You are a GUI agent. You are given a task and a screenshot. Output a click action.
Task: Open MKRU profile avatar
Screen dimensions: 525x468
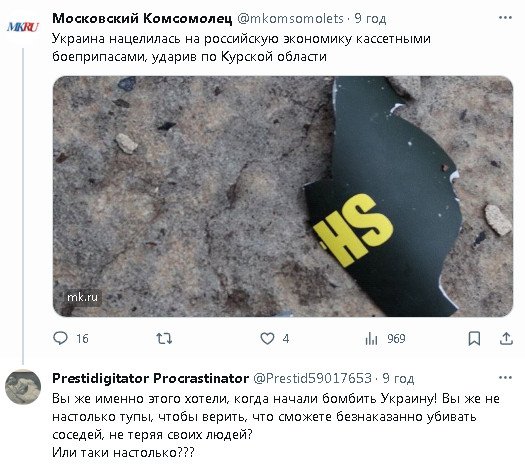(23, 27)
